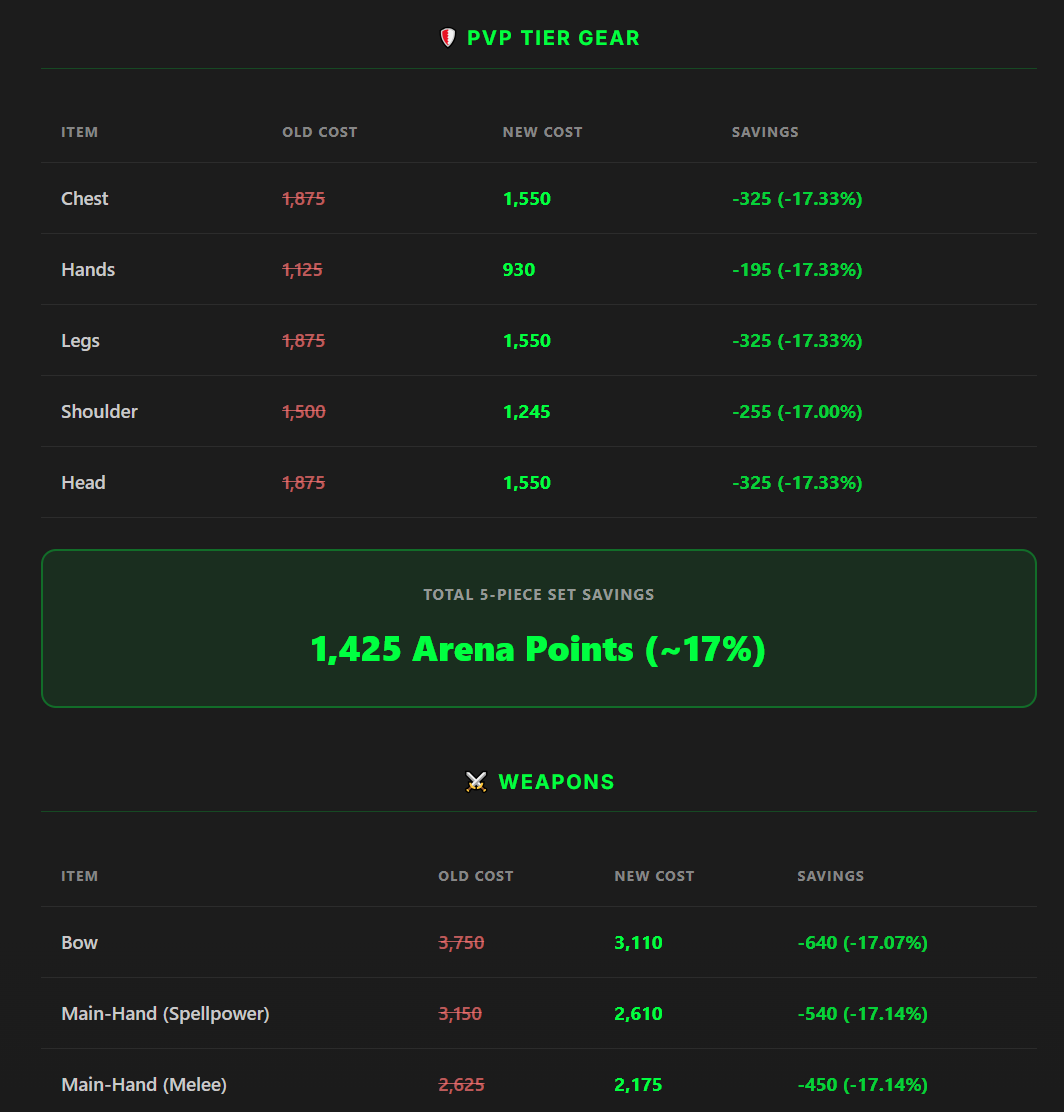The height and width of the screenshot is (1112, 1064).
Task: Click the Hands new cost of 930
Action: (x=519, y=270)
